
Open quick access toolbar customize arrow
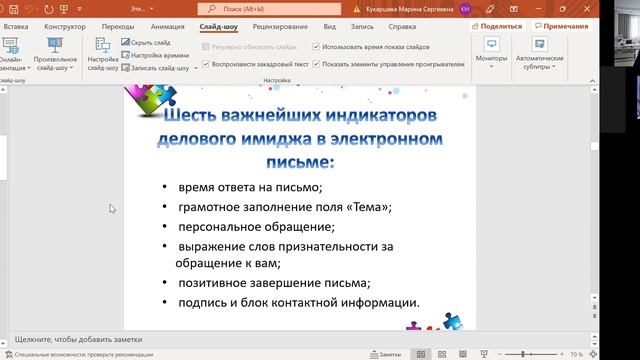80,9
